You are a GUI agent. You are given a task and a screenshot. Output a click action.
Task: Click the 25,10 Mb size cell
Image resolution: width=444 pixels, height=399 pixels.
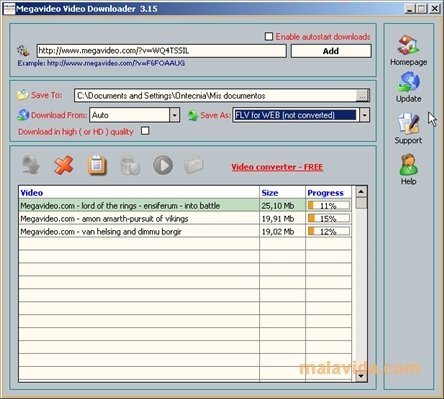click(x=283, y=206)
